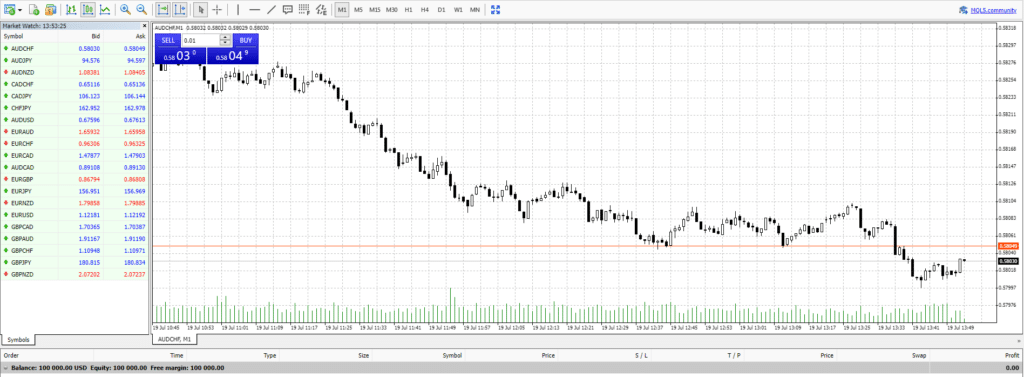The image size is (1024, 377).
Task: Set timeframe to D1
Action: point(441,10)
